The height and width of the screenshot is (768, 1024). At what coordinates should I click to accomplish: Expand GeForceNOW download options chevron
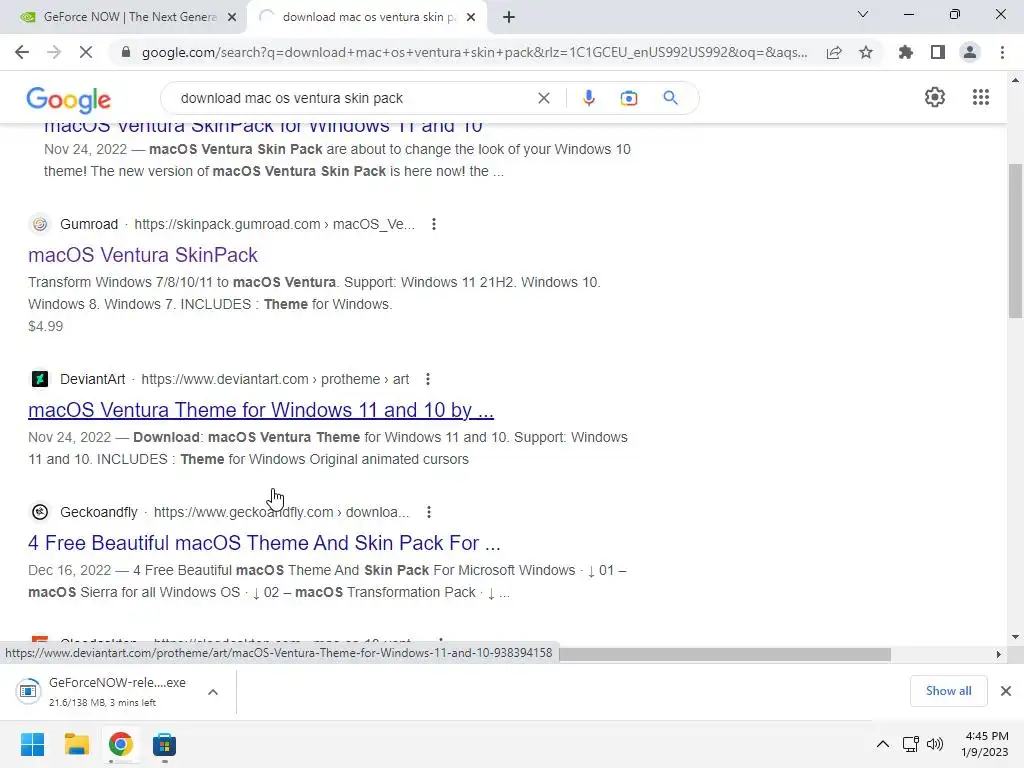pyautogui.click(x=213, y=692)
